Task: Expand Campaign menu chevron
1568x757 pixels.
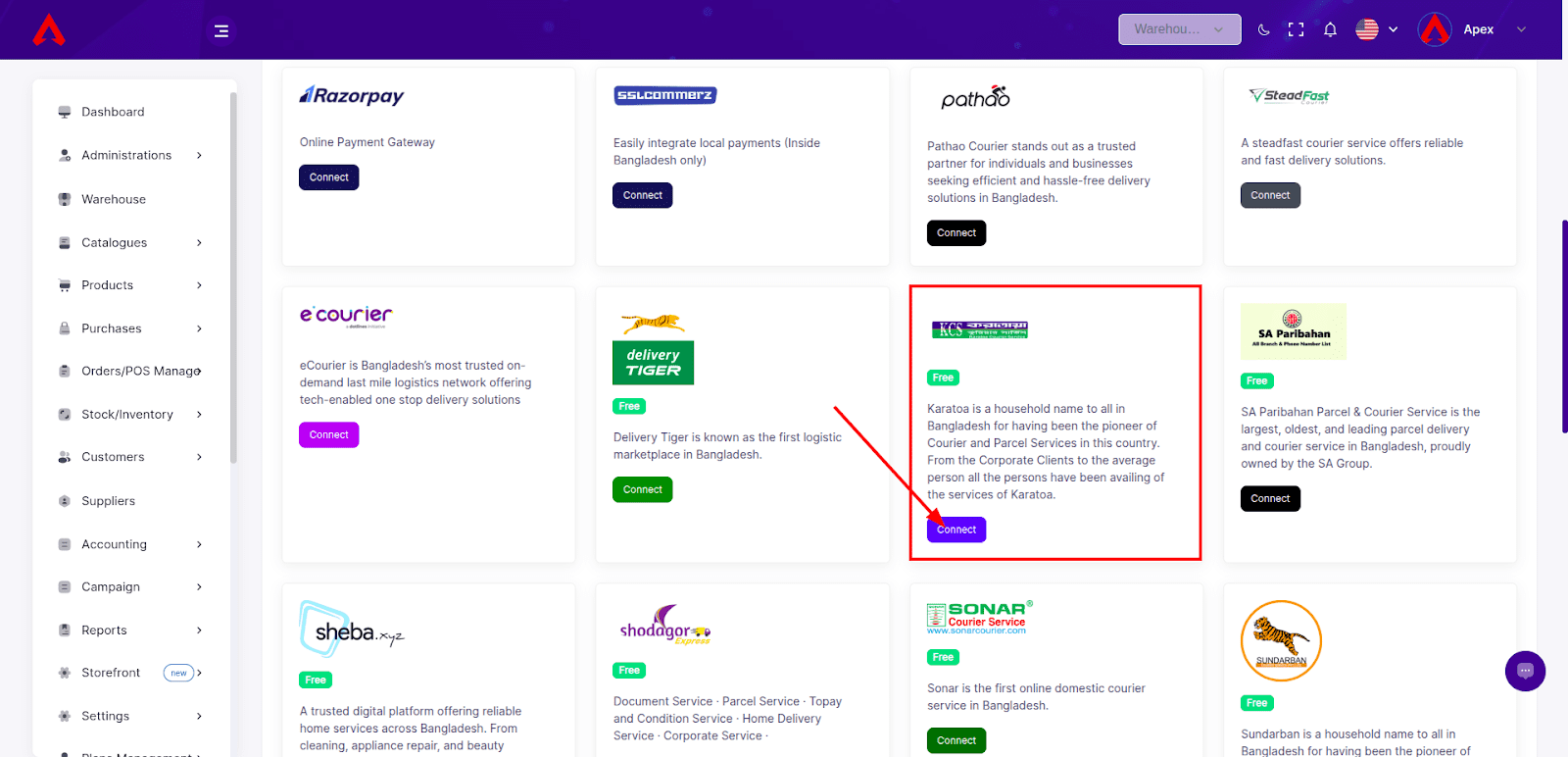Action: [199, 586]
